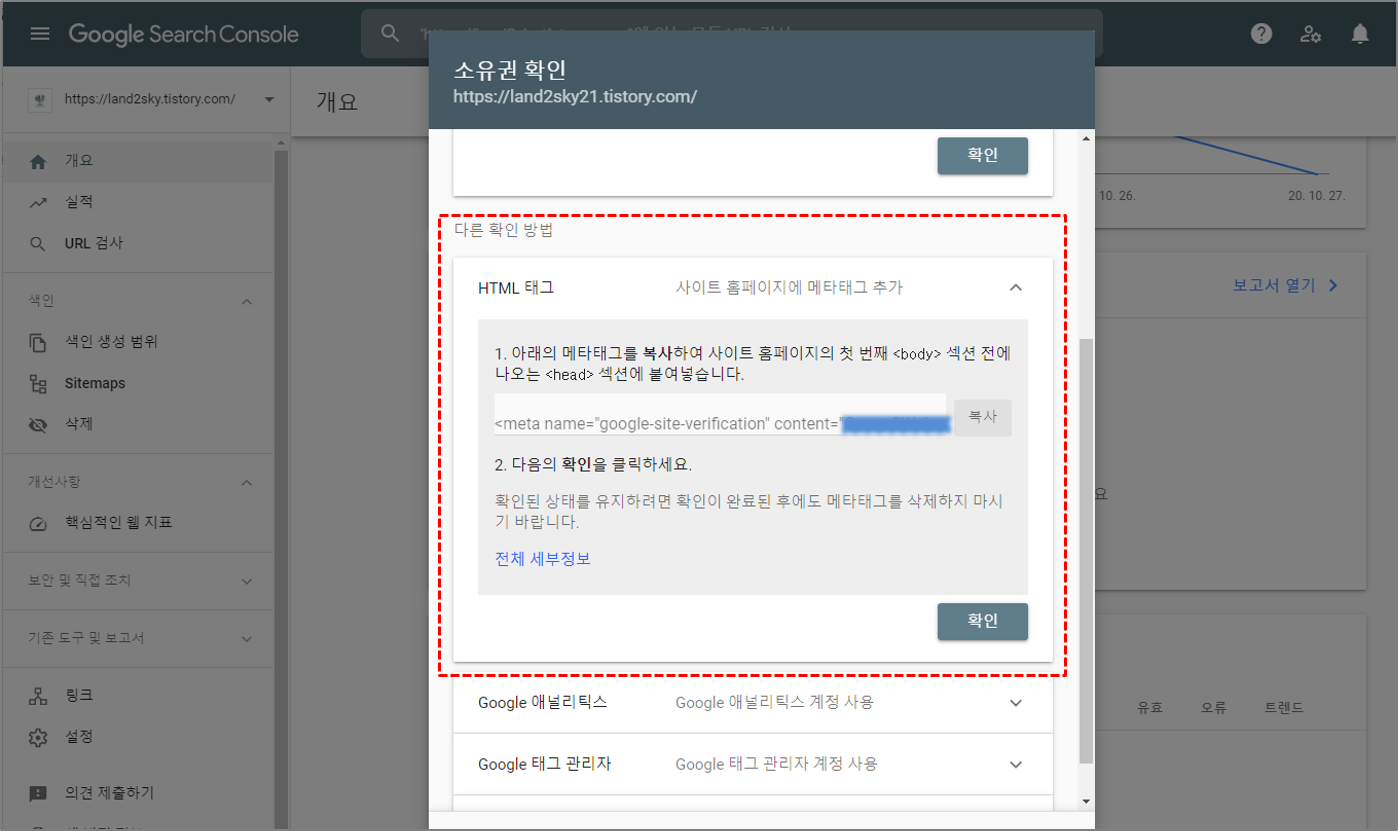Open the notifications bell
Image resolution: width=1398 pixels, height=831 pixels.
[x=1360, y=34]
